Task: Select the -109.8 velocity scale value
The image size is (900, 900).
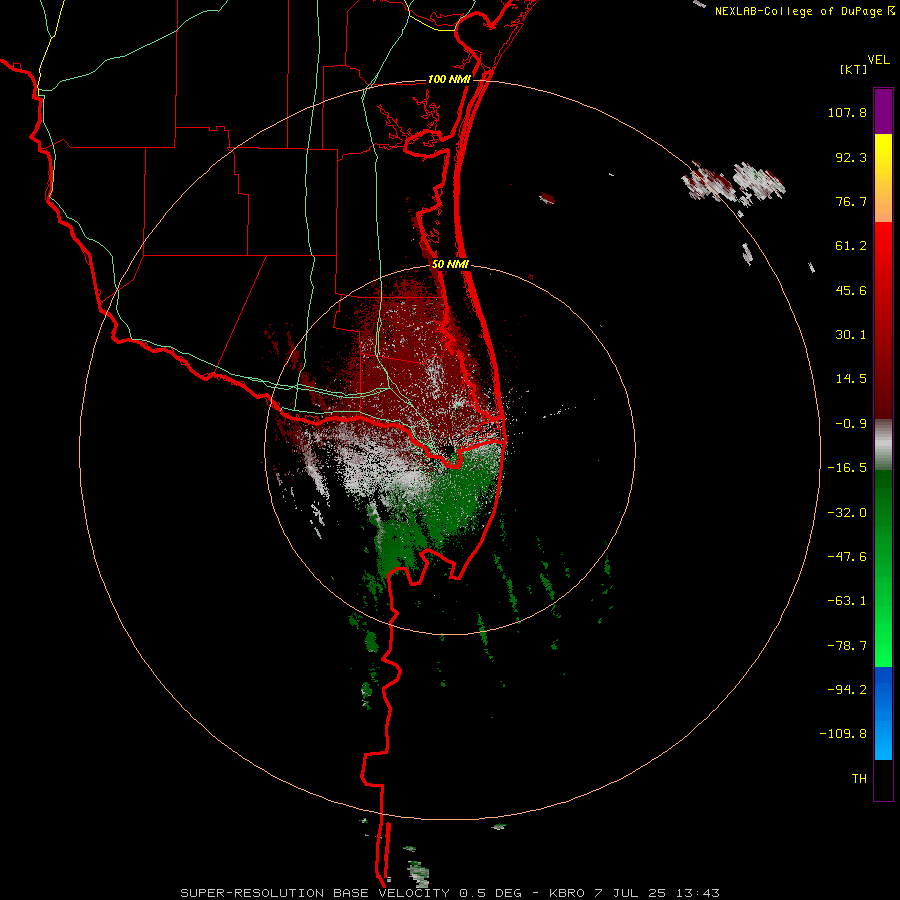Action: pyautogui.click(x=844, y=734)
